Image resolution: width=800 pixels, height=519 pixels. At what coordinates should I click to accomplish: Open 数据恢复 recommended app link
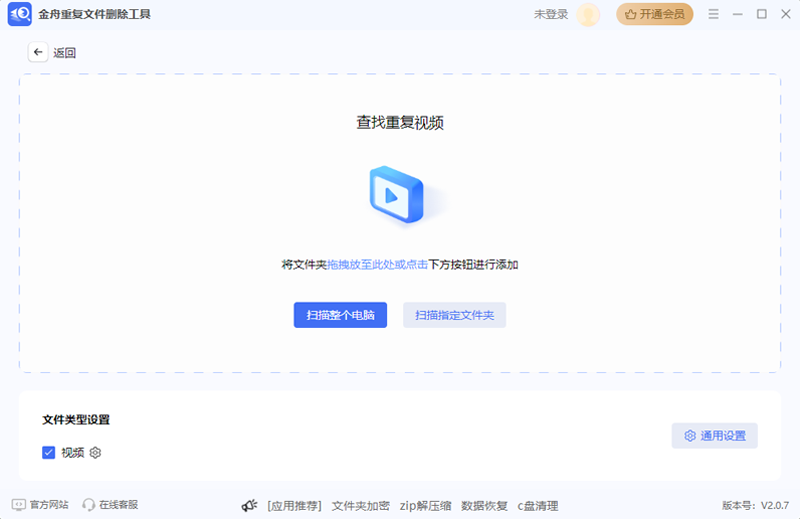pos(484,506)
